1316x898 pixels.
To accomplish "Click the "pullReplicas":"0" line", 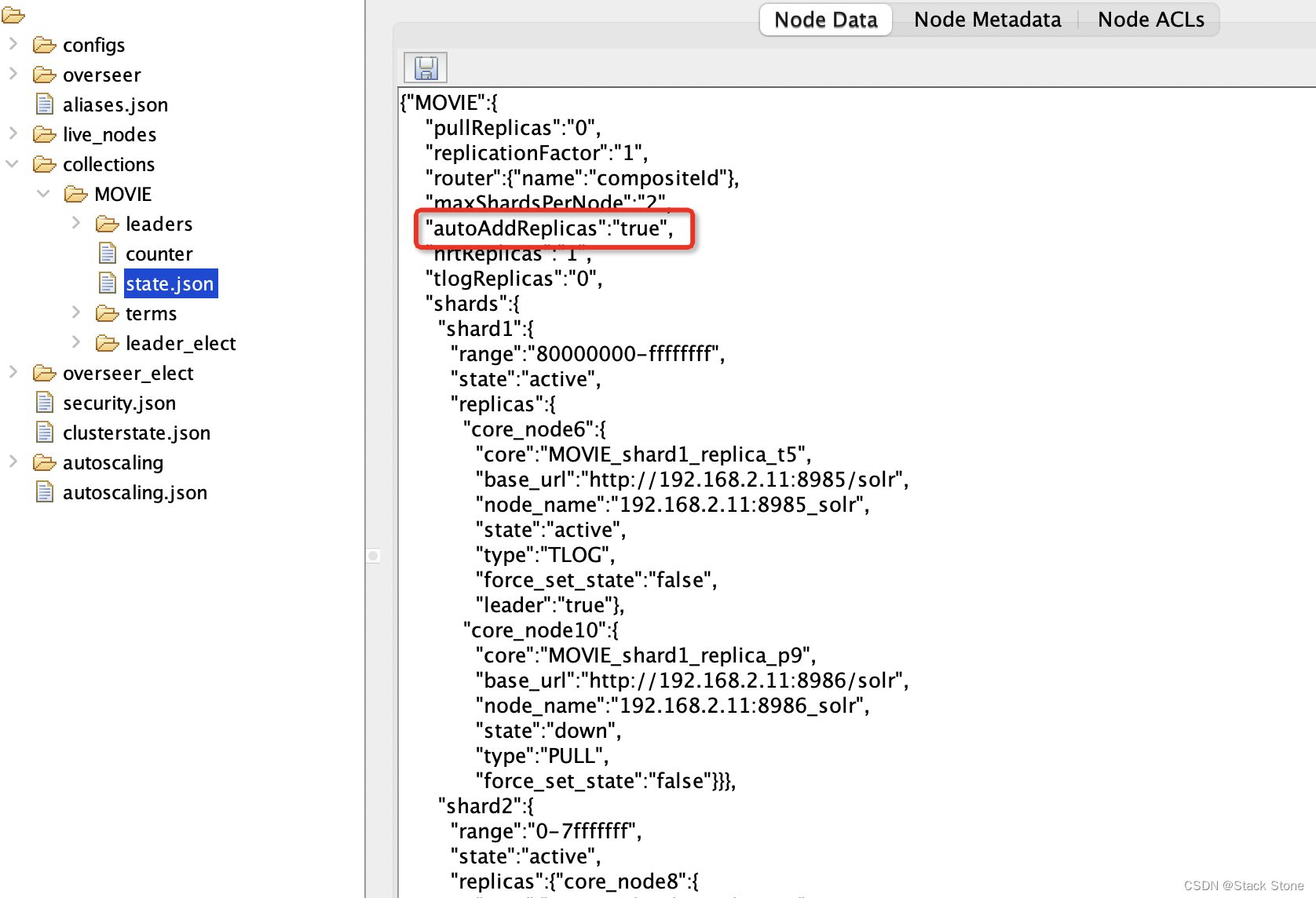I will (513, 128).
